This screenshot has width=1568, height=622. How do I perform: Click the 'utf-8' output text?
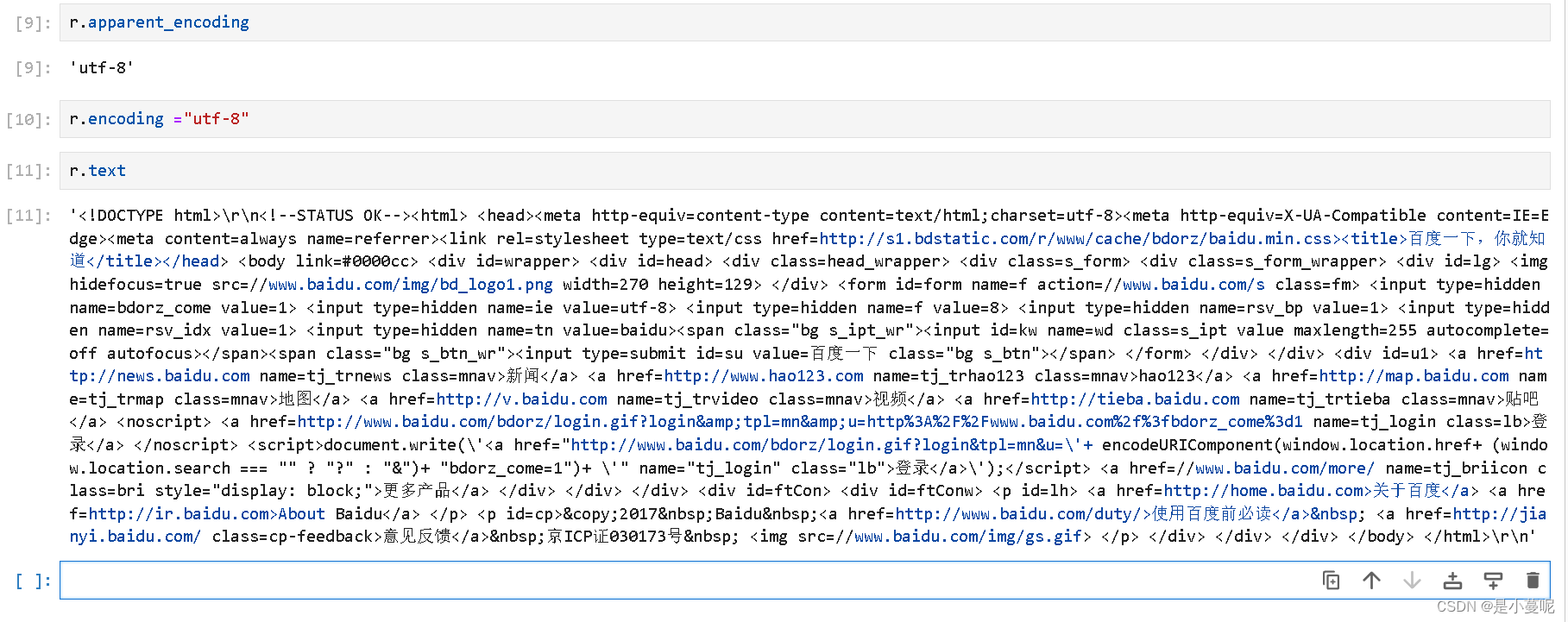(102, 67)
